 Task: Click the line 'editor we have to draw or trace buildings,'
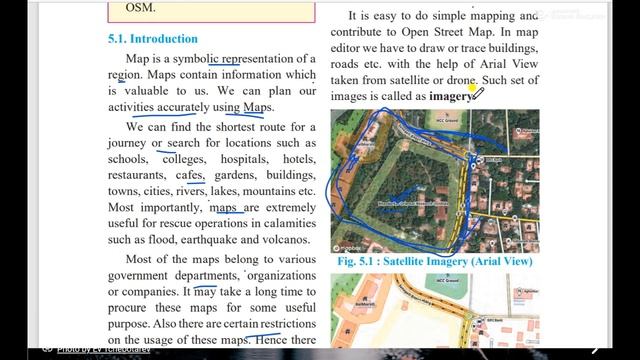(x=435, y=48)
